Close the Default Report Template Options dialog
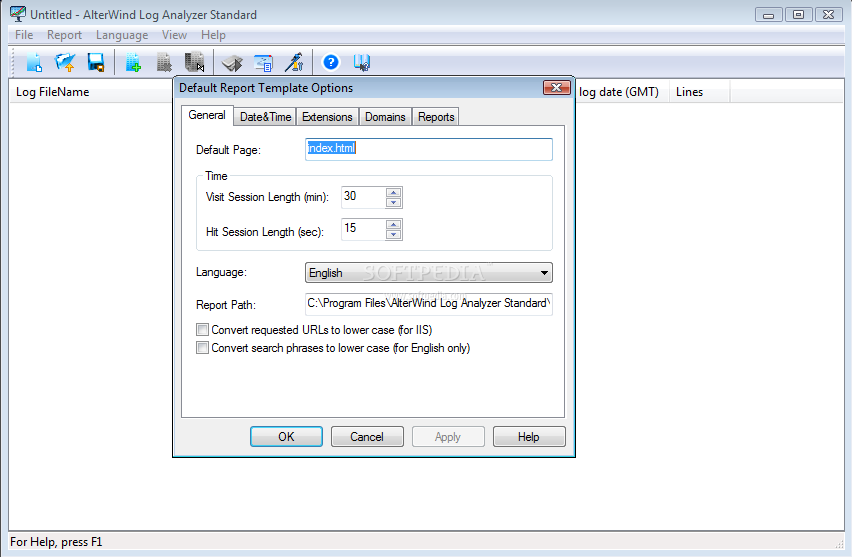Viewport: 852px width, 557px height. click(x=556, y=87)
